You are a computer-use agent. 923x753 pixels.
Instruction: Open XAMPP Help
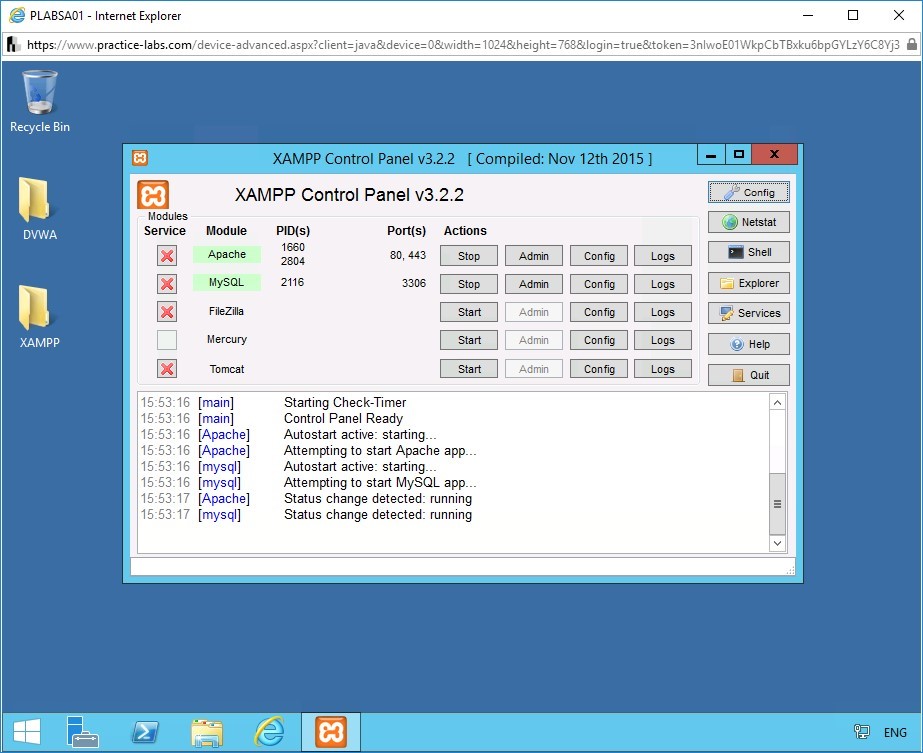point(748,343)
